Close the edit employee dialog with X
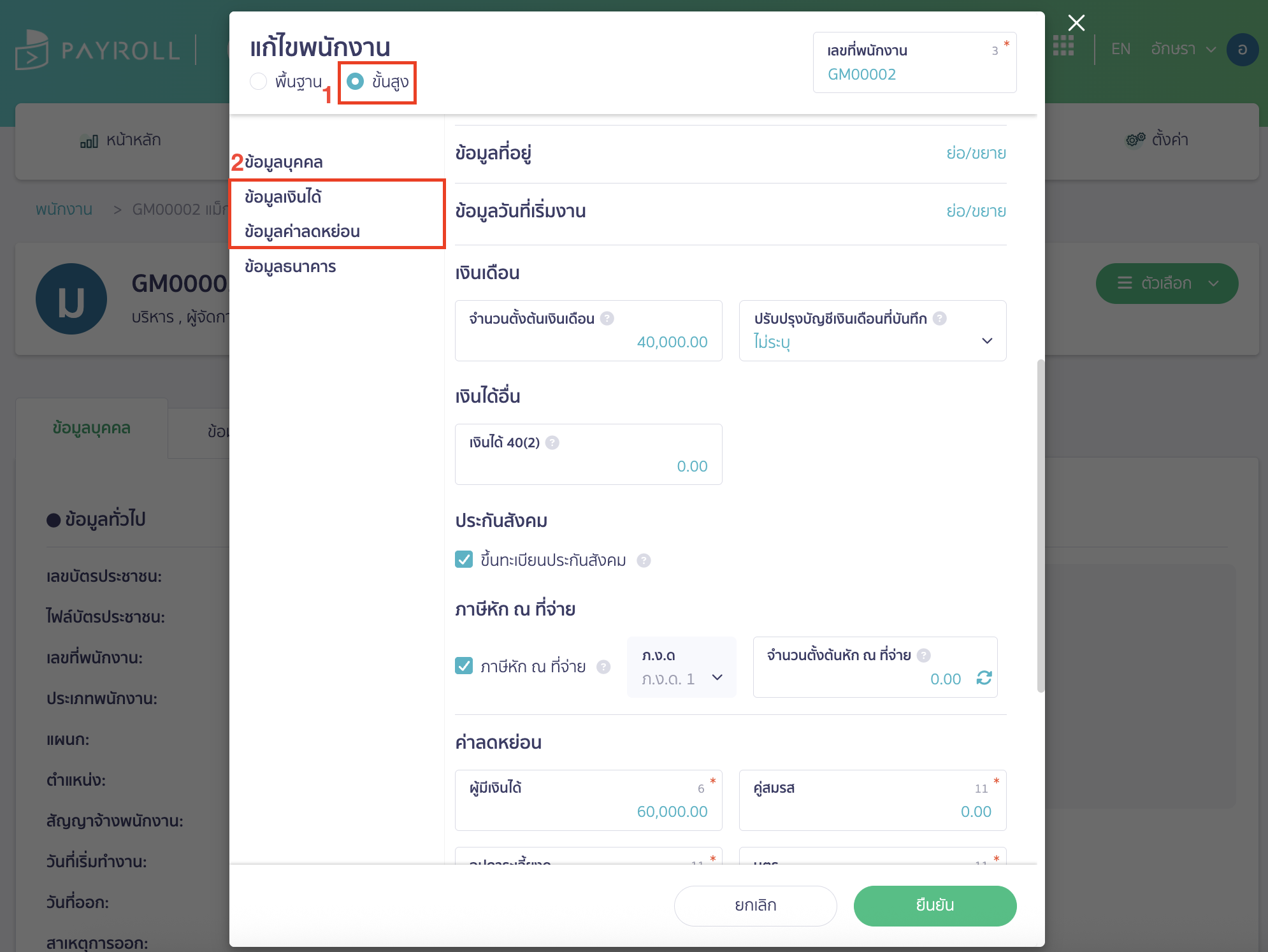The width and height of the screenshot is (1268, 952). 1076,23
